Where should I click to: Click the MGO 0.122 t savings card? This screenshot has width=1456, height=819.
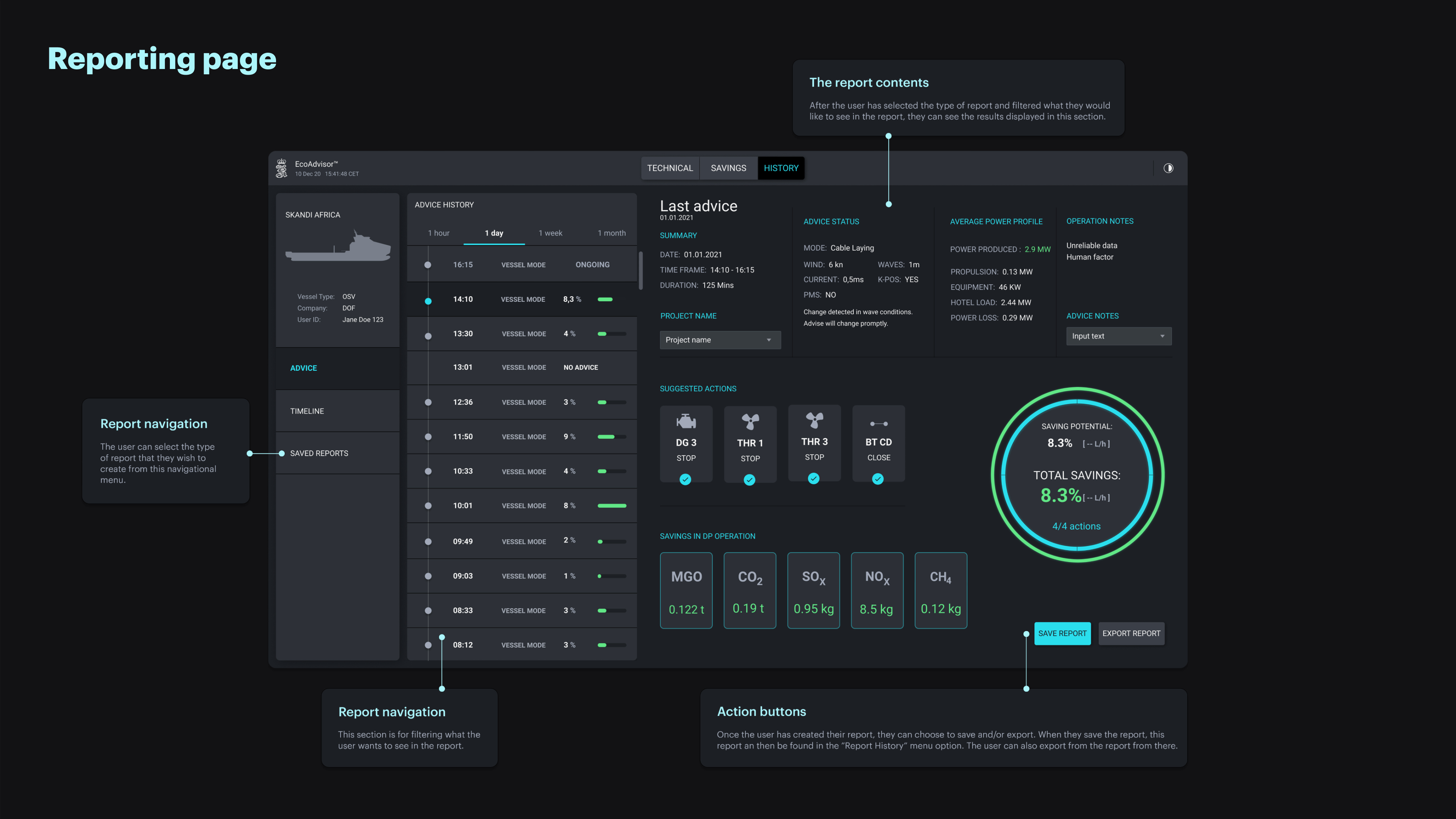[x=686, y=591]
